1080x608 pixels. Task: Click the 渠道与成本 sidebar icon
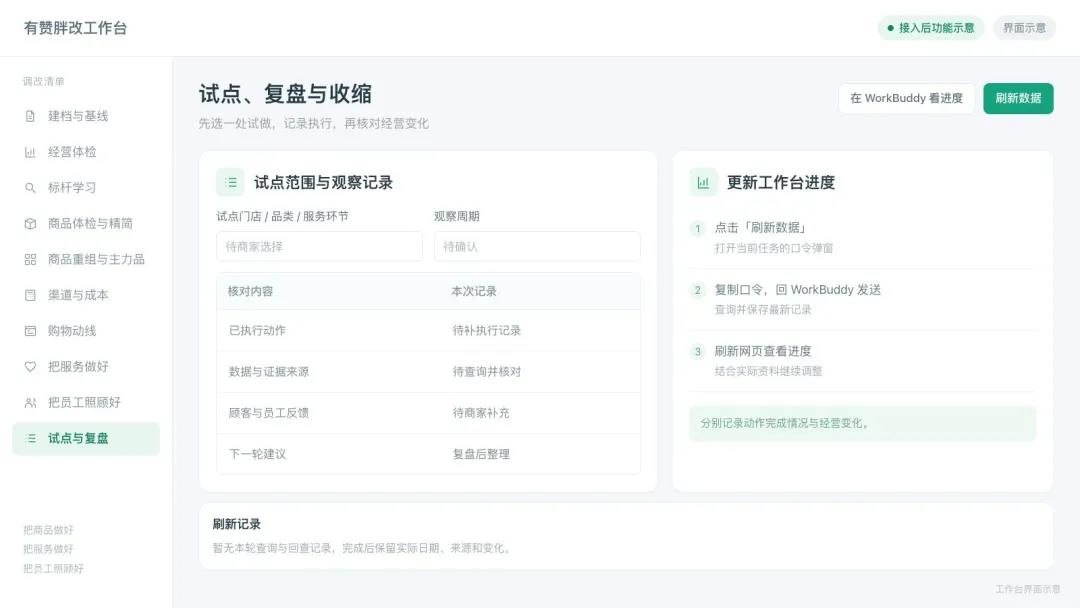tap(30, 295)
